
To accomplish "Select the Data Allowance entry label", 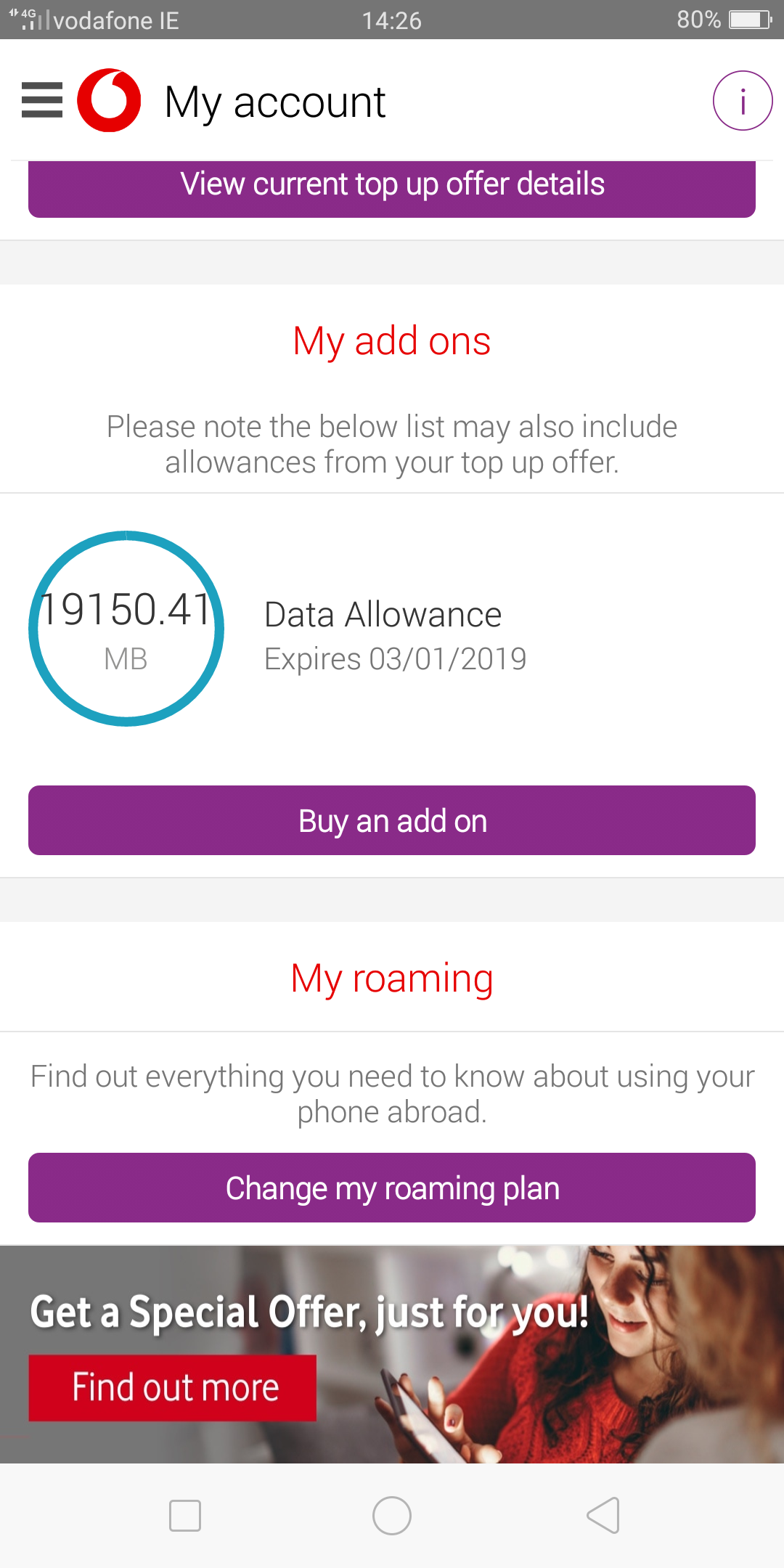I will coord(383,615).
